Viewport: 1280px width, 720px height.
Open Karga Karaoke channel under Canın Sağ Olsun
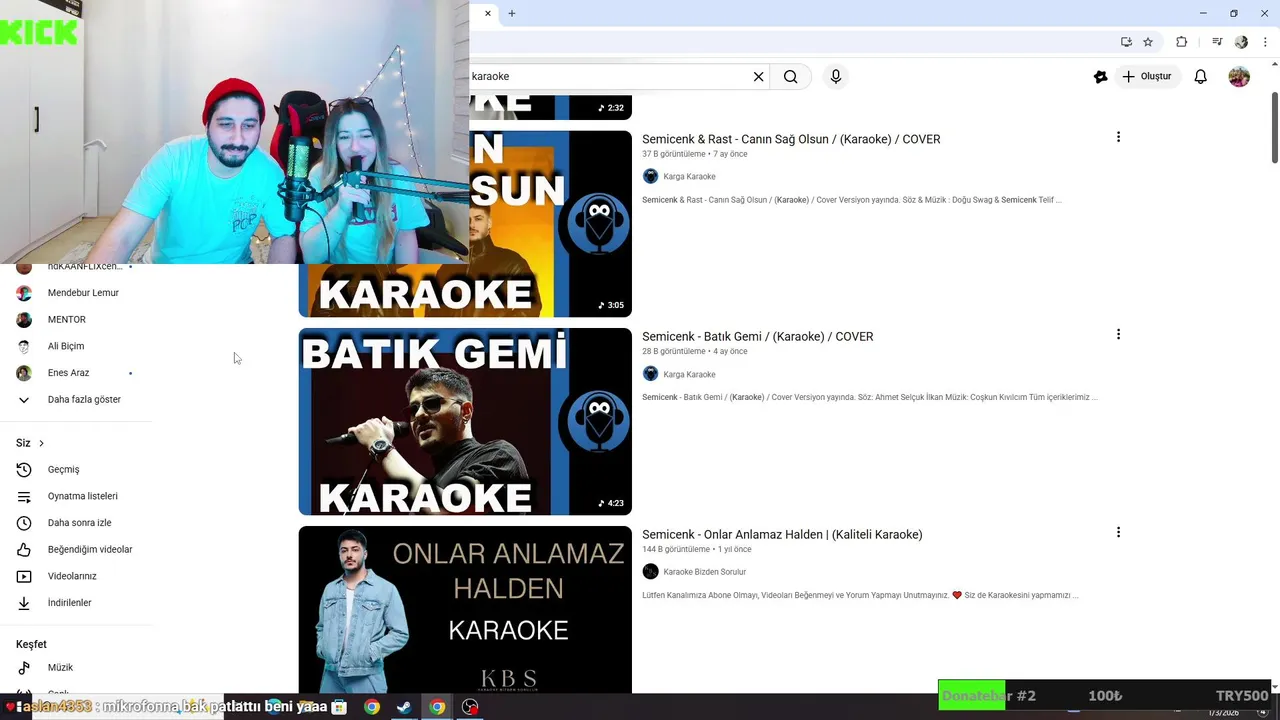pos(689,177)
